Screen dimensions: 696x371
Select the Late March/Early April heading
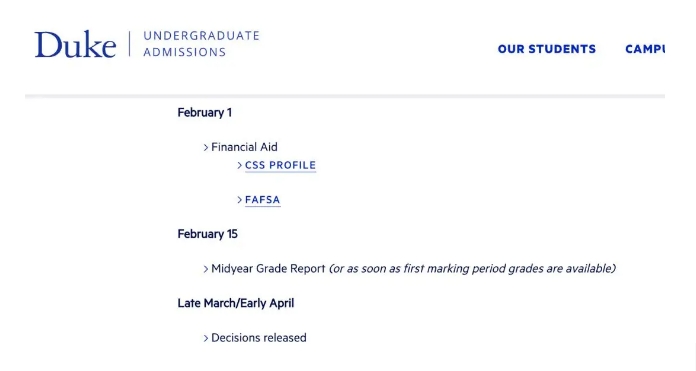(236, 303)
